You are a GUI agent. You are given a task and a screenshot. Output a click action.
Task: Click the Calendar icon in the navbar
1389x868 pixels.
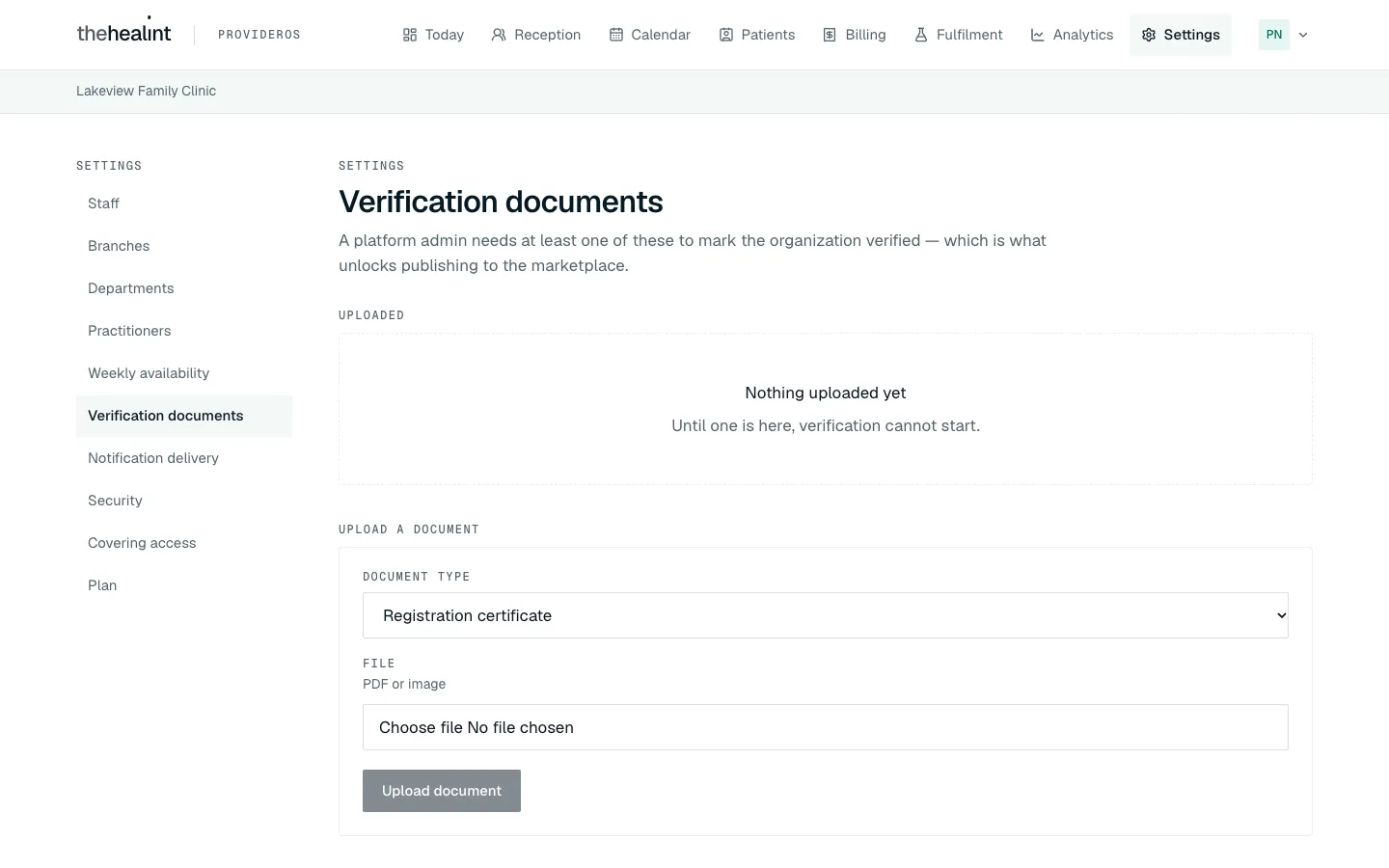[616, 35]
